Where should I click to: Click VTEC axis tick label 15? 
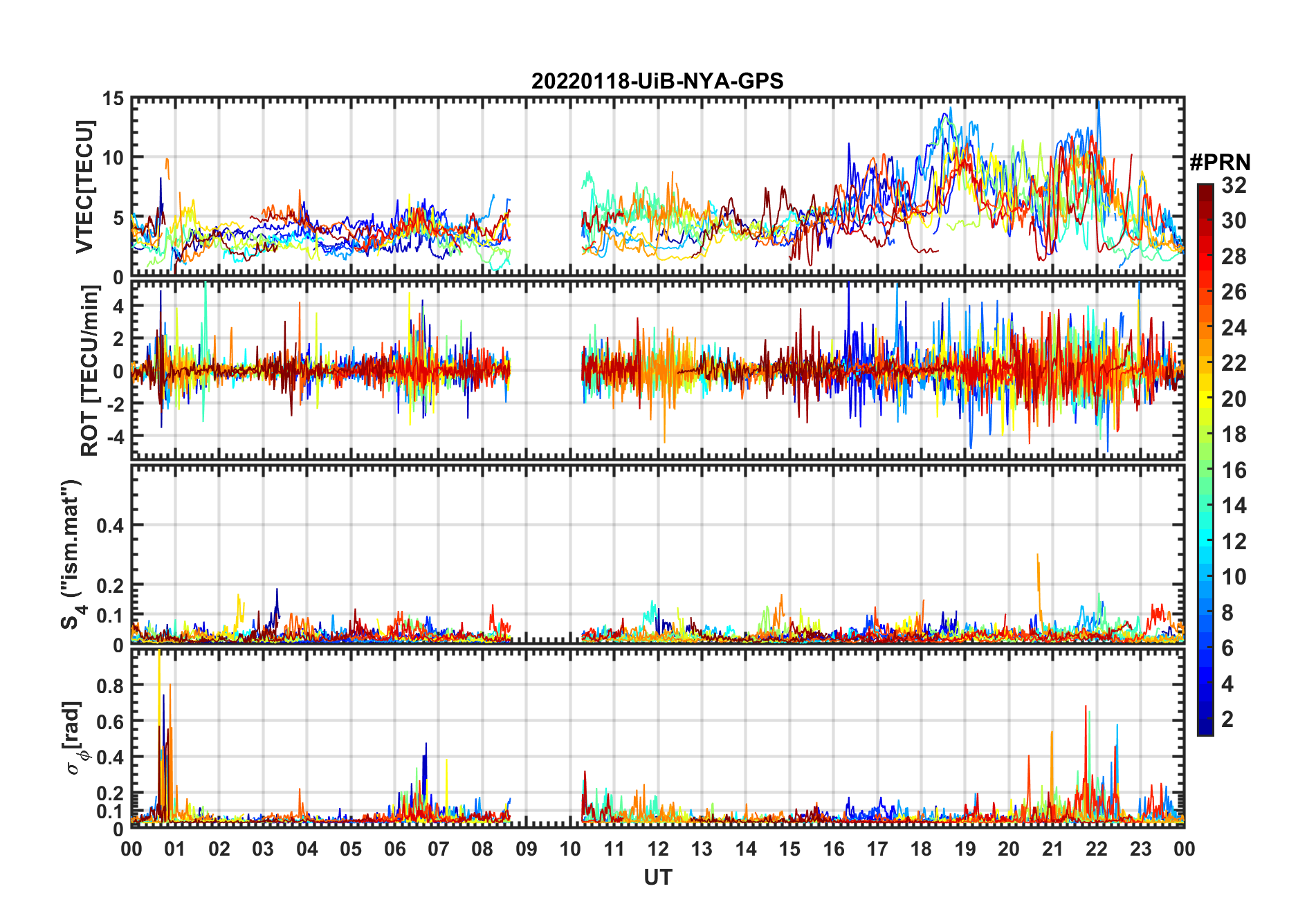[113, 99]
